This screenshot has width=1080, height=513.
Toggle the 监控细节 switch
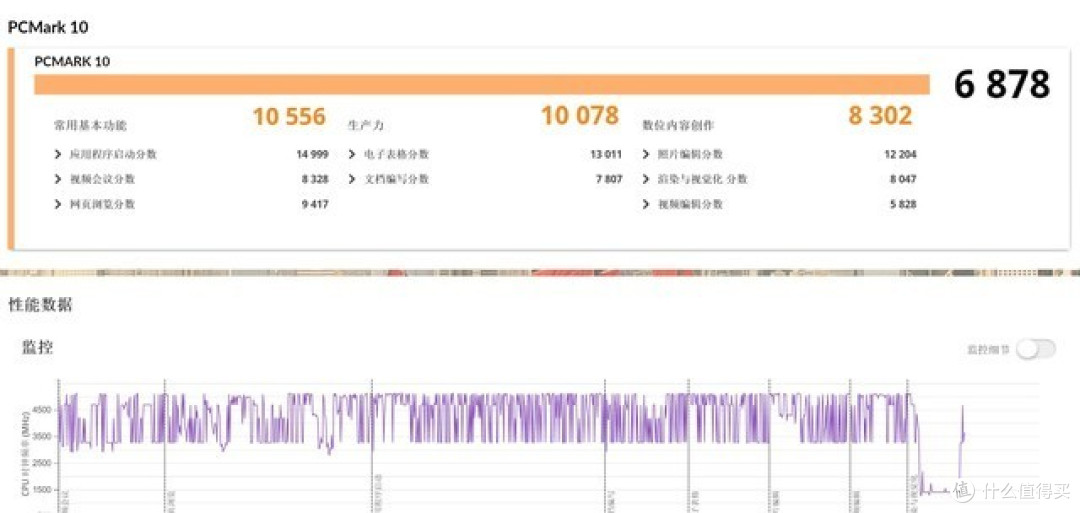coord(1035,349)
